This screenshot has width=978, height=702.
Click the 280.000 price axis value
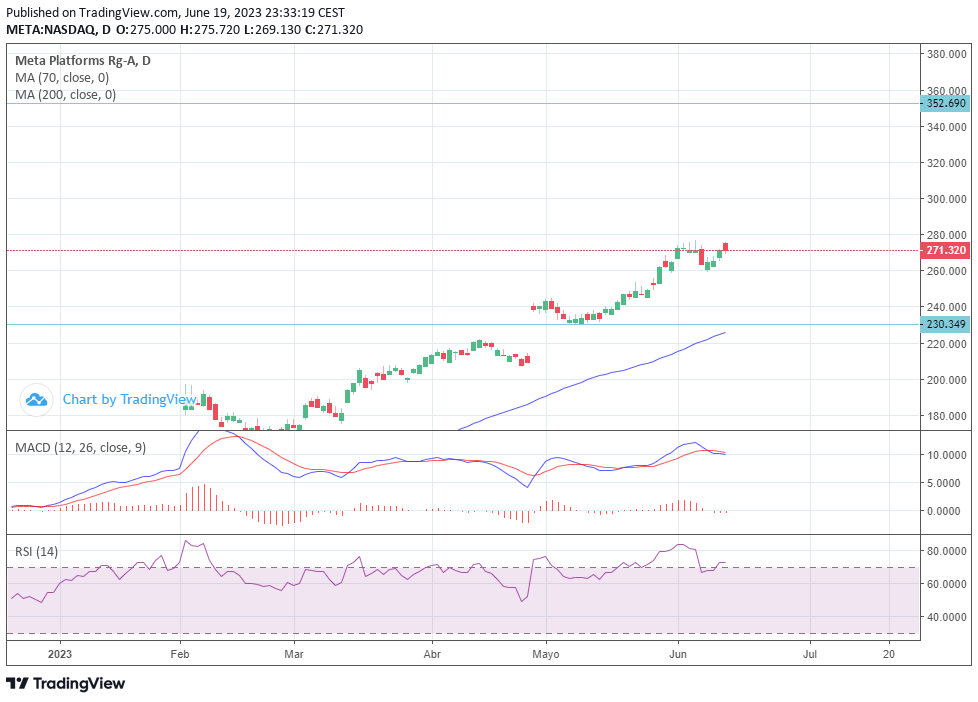[947, 235]
